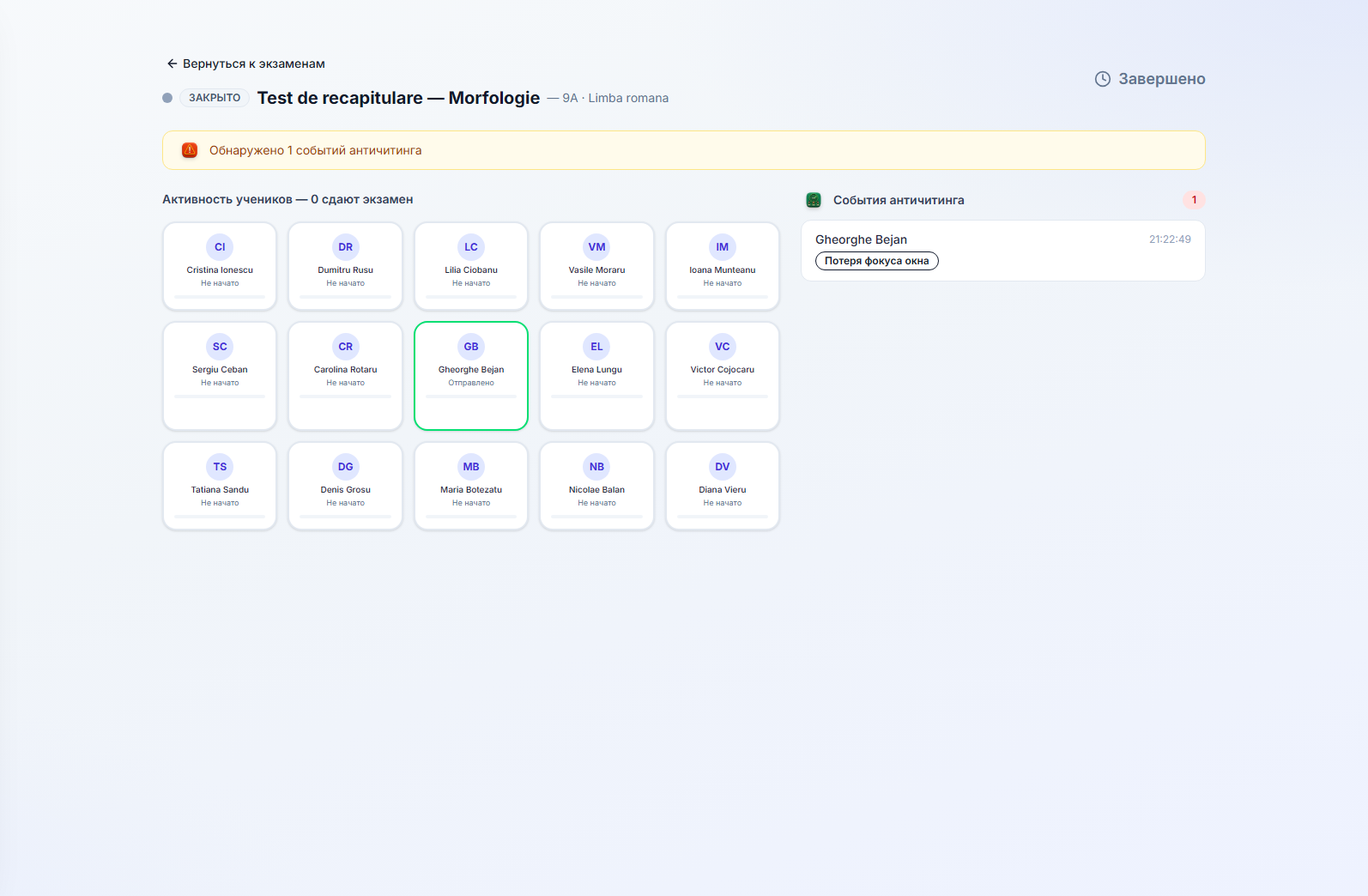
Task: Click the clock icon beside 'Завершено'
Action: click(1103, 79)
